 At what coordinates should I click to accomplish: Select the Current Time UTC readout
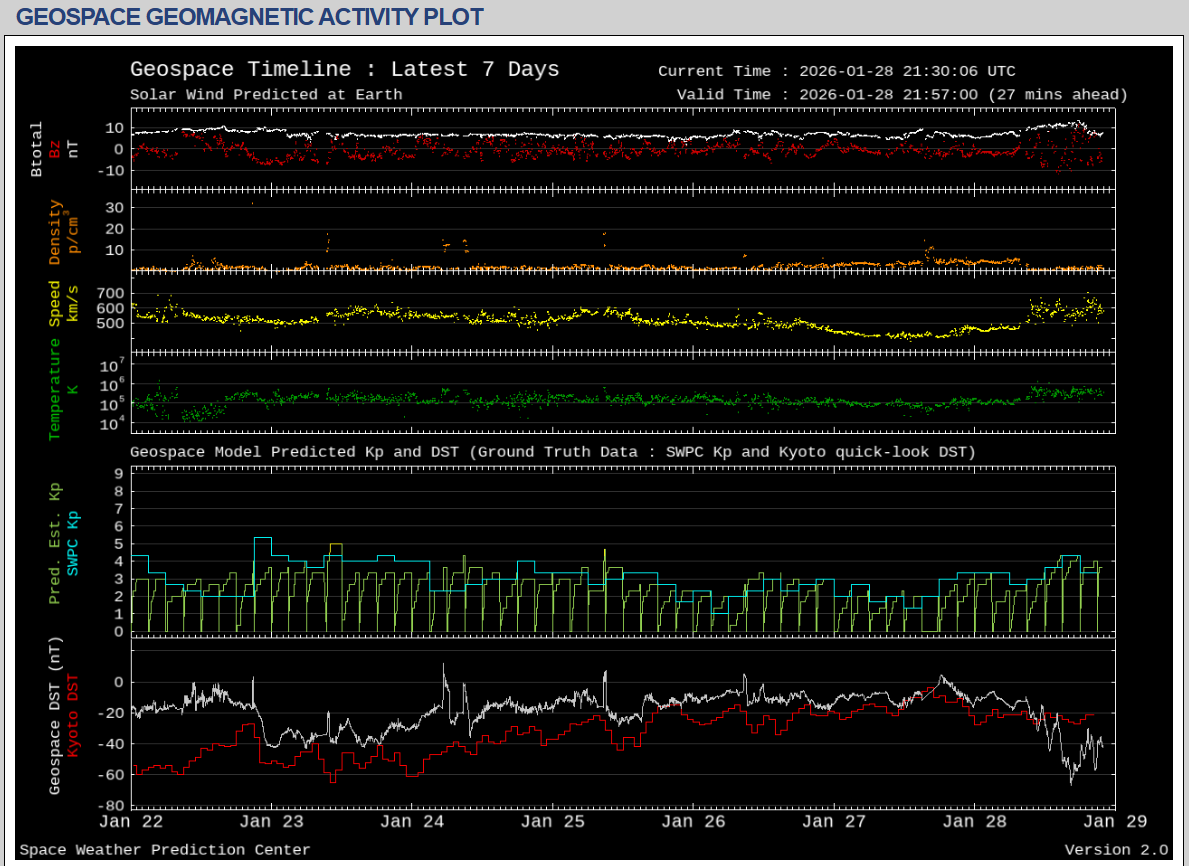pyautogui.click(x=836, y=71)
